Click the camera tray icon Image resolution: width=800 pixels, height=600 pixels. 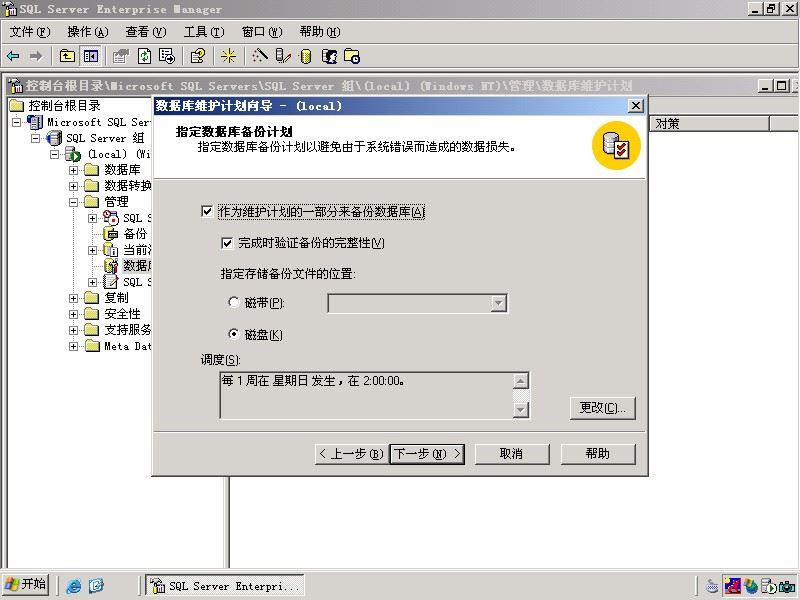(x=787, y=586)
